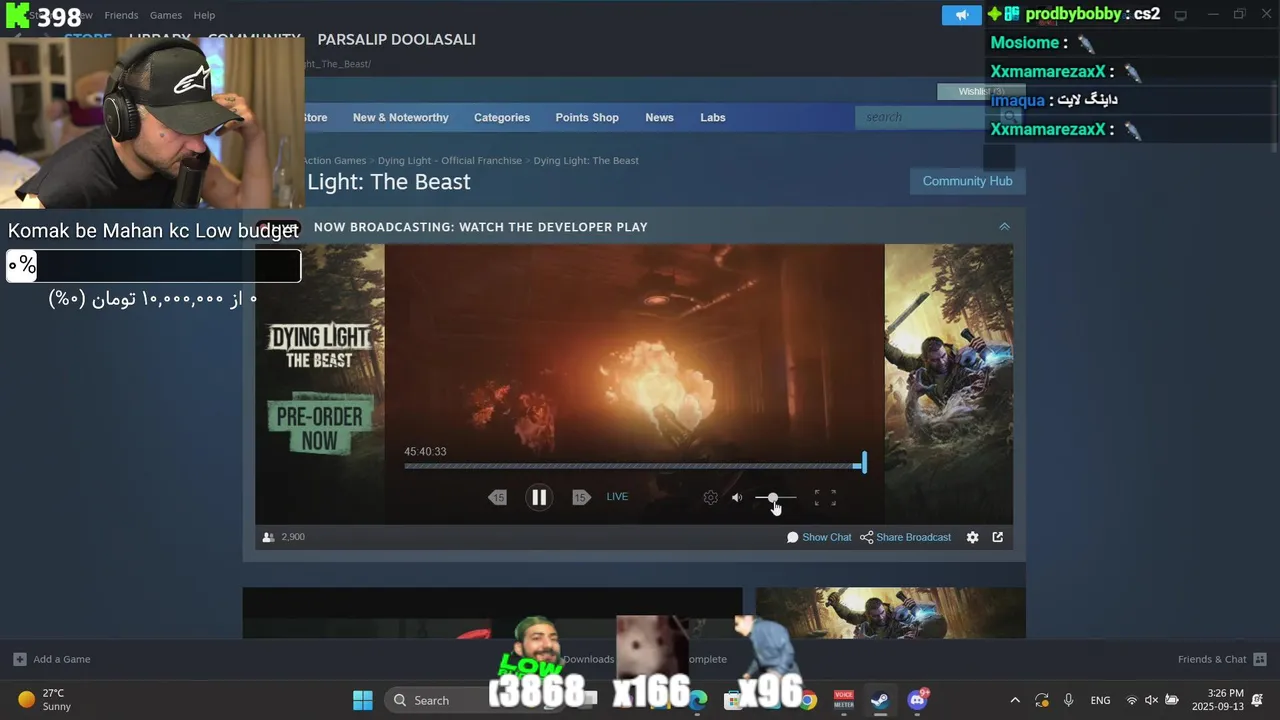Open PARSALIP DOOLASALI profile tab
The height and width of the screenshot is (720, 1280).
click(396, 39)
